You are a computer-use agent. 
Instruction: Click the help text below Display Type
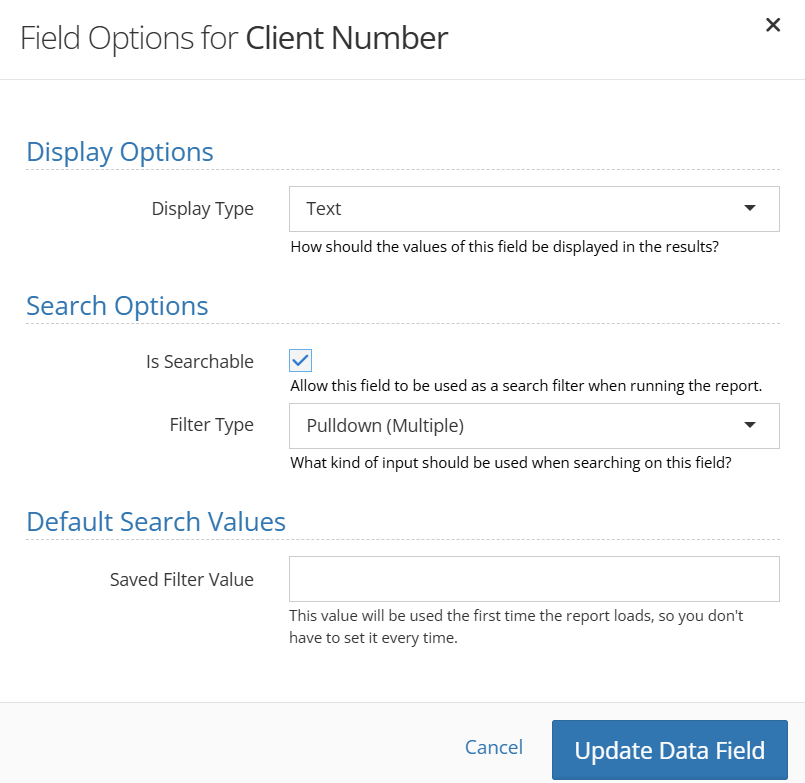504,246
